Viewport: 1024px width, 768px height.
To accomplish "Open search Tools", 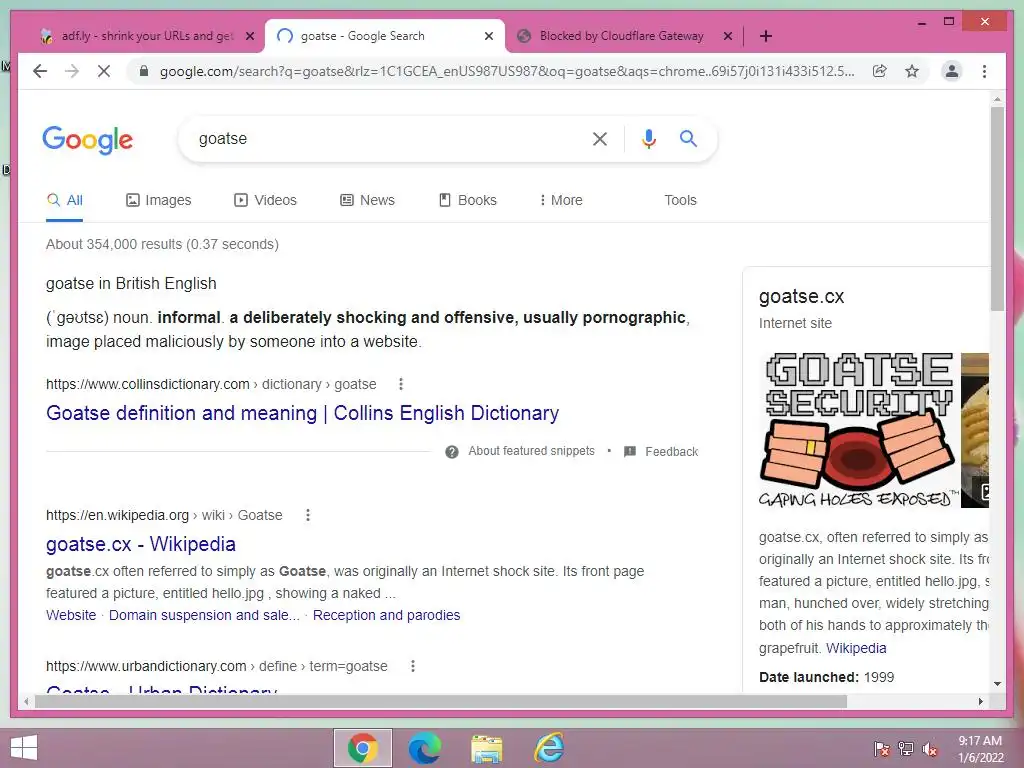I will (680, 200).
